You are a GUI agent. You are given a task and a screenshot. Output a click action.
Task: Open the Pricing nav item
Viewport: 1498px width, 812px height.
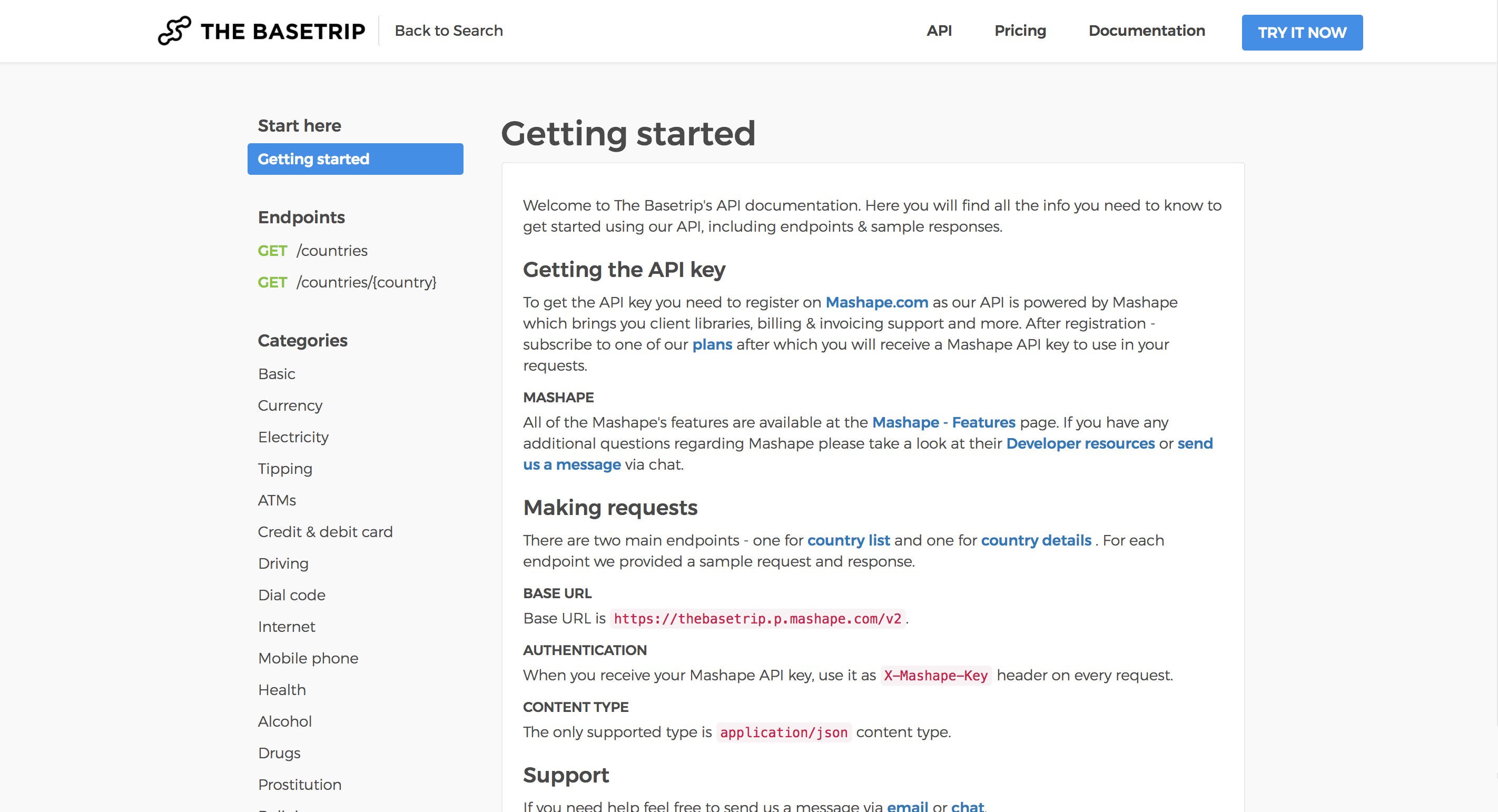(x=1019, y=31)
